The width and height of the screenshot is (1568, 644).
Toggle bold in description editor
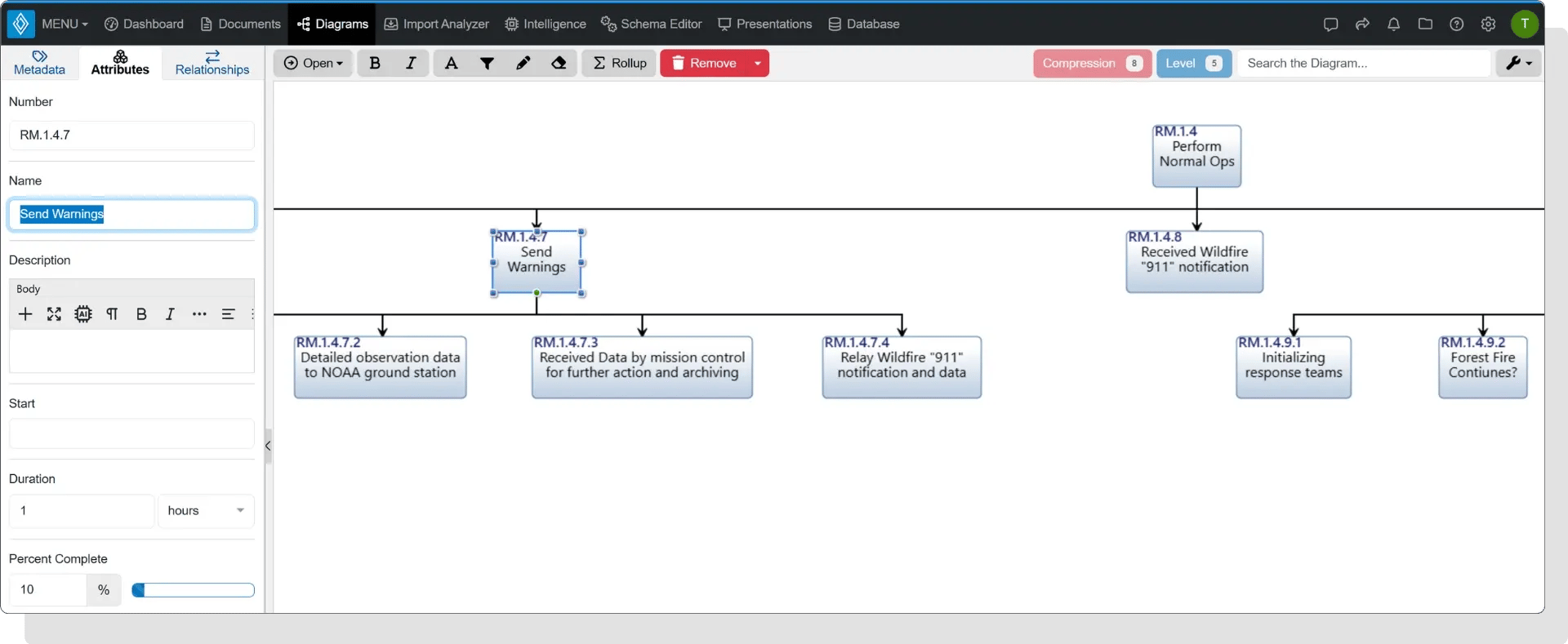141,314
